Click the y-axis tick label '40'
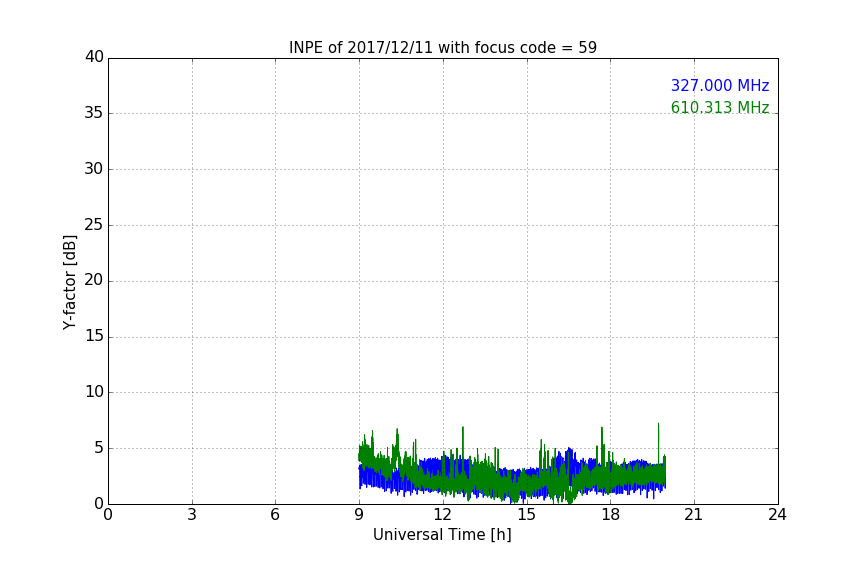 pyautogui.click(x=94, y=57)
